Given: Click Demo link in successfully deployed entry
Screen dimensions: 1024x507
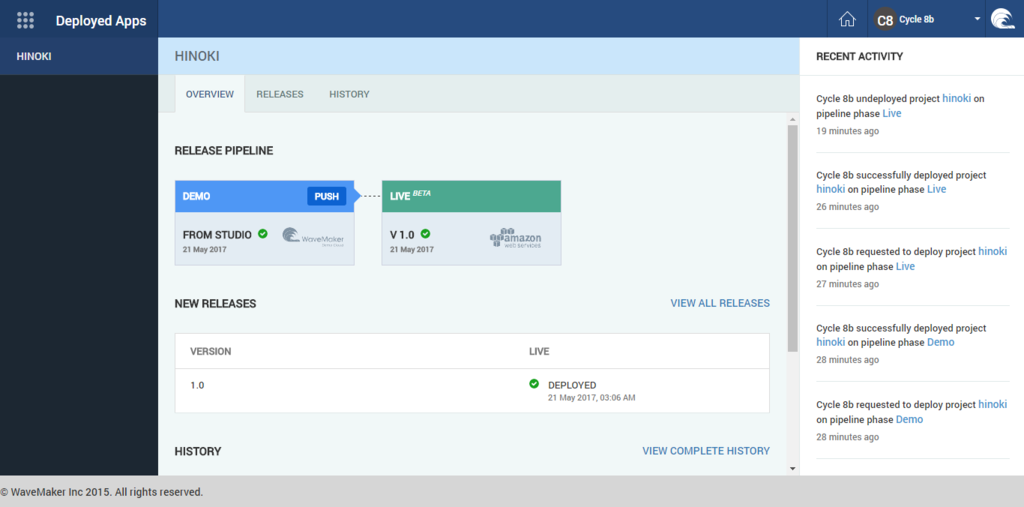Looking at the screenshot, I should click(x=940, y=342).
